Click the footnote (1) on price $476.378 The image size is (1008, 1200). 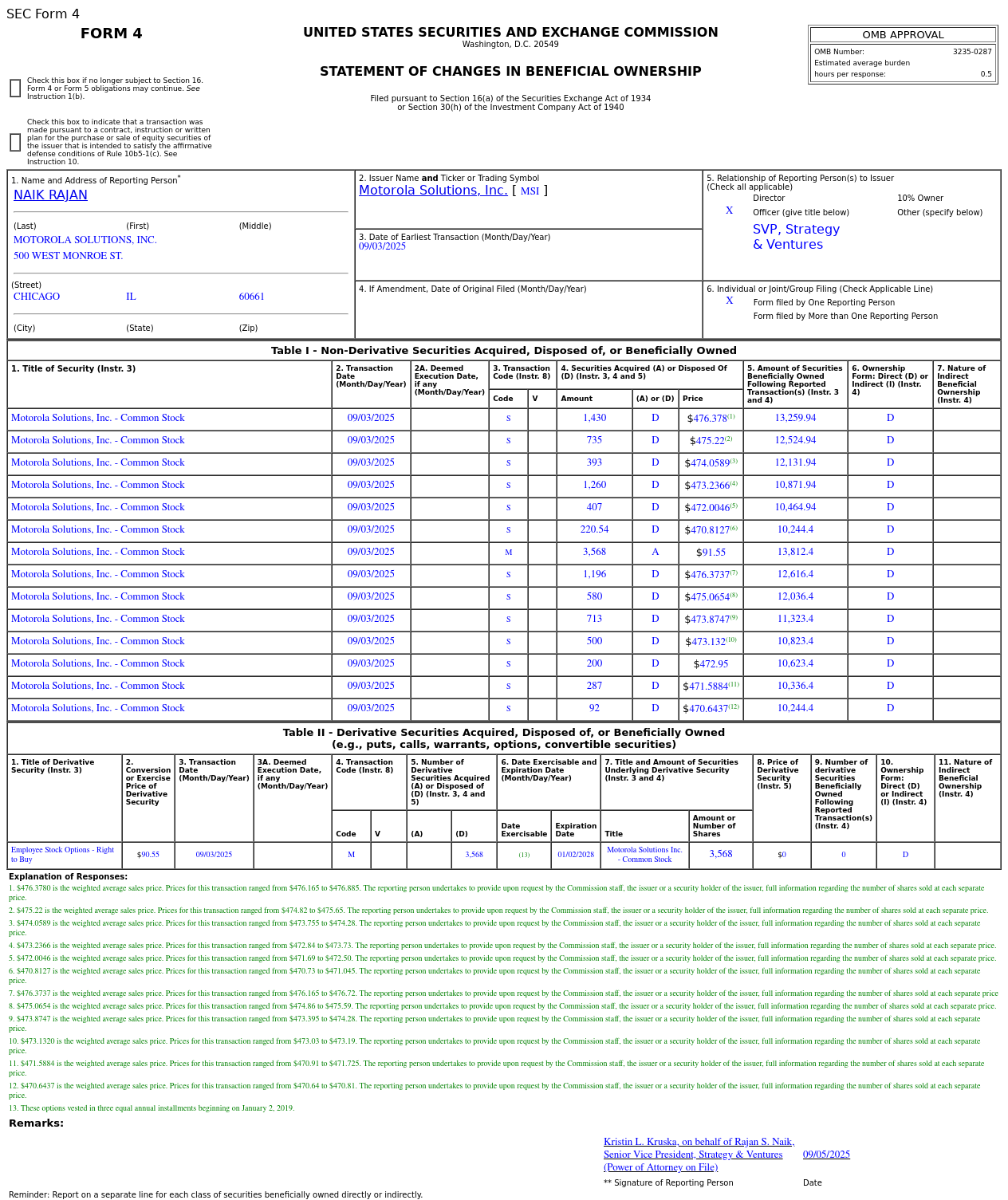pos(731,416)
